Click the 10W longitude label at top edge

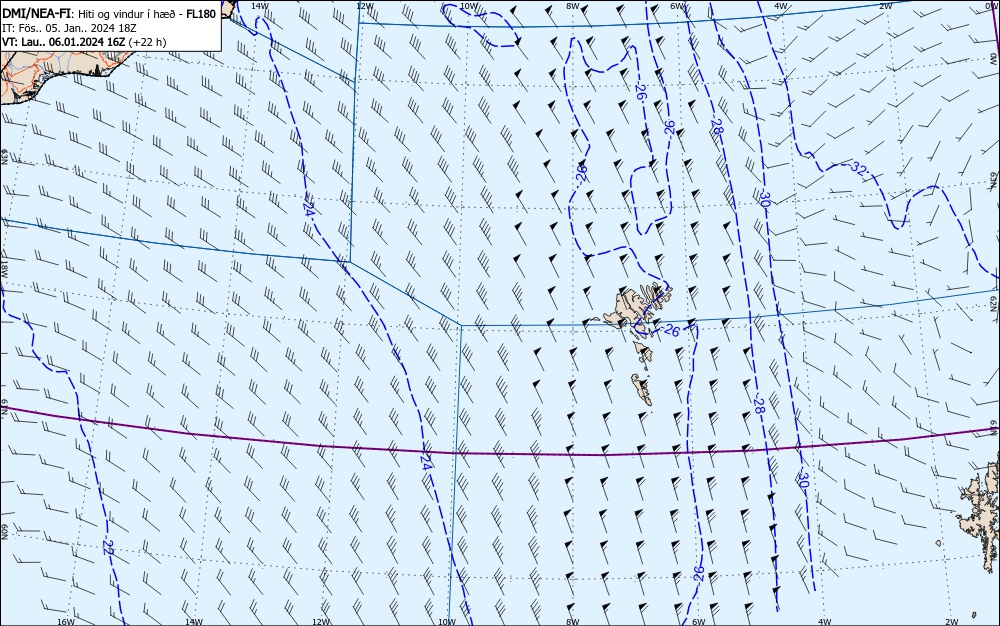pos(468,6)
